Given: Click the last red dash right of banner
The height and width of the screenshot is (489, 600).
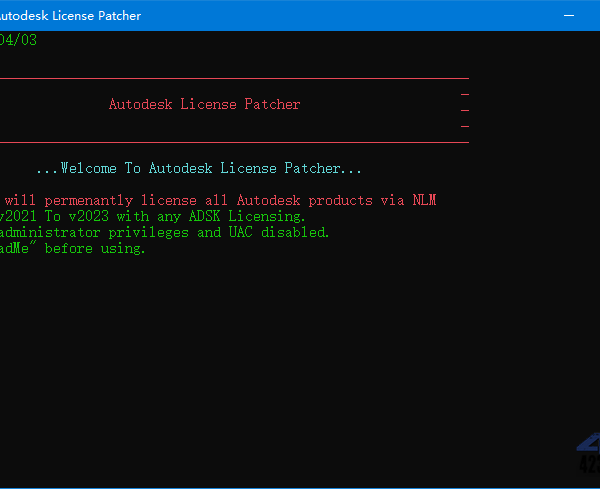Looking at the screenshot, I should click(464, 127).
